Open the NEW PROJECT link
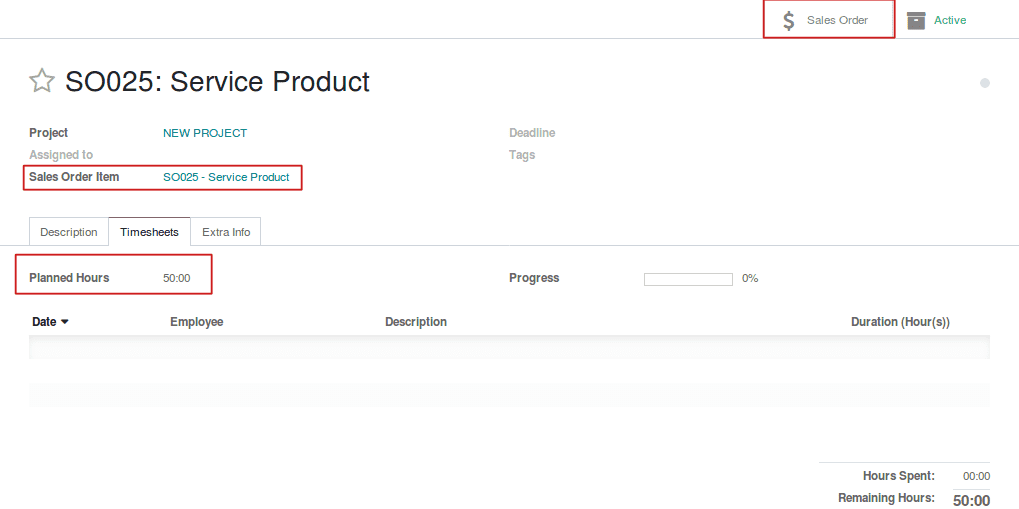The width and height of the screenshot is (1019, 509). coord(205,133)
